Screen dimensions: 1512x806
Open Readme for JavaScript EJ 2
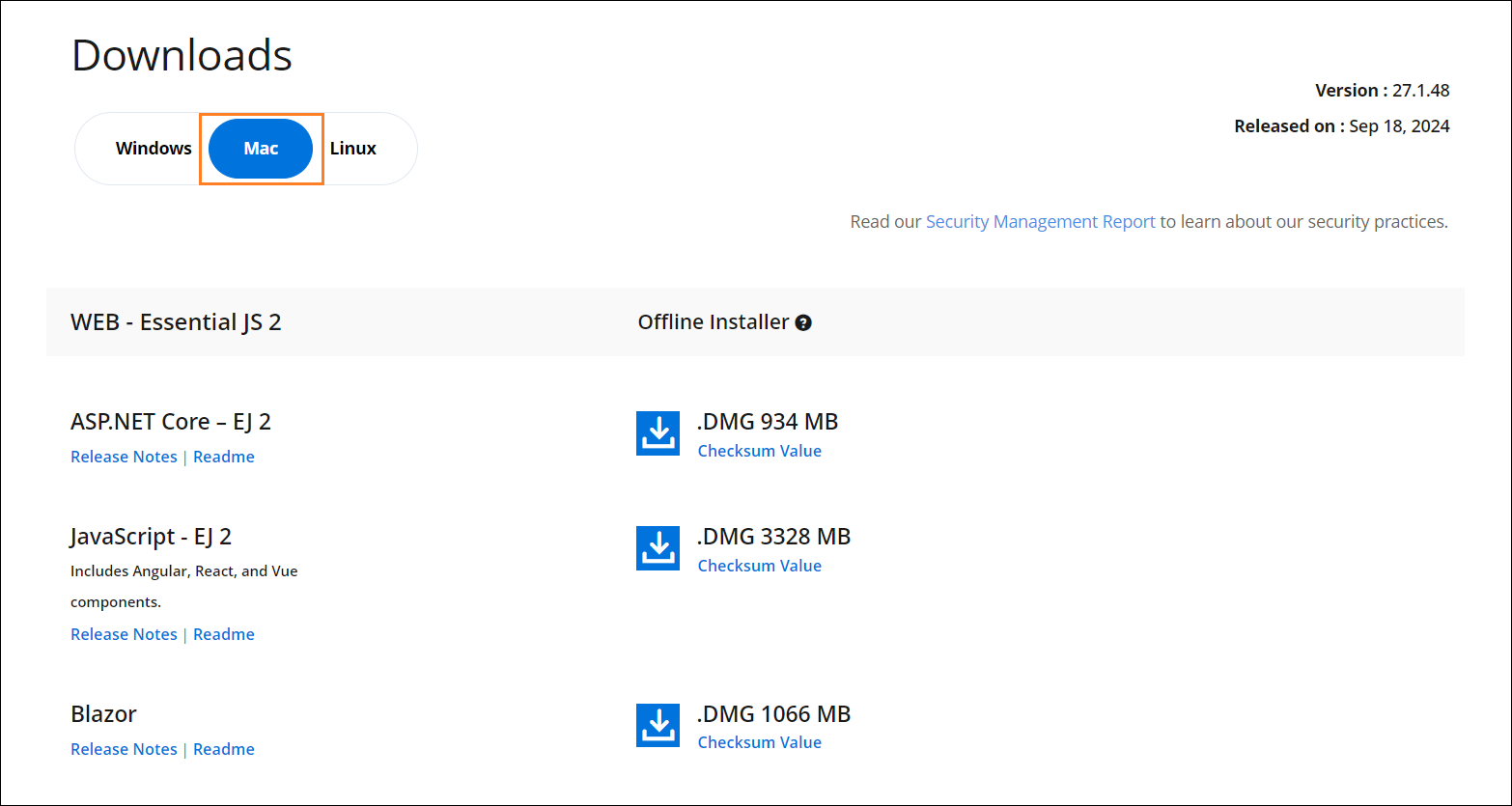(224, 634)
